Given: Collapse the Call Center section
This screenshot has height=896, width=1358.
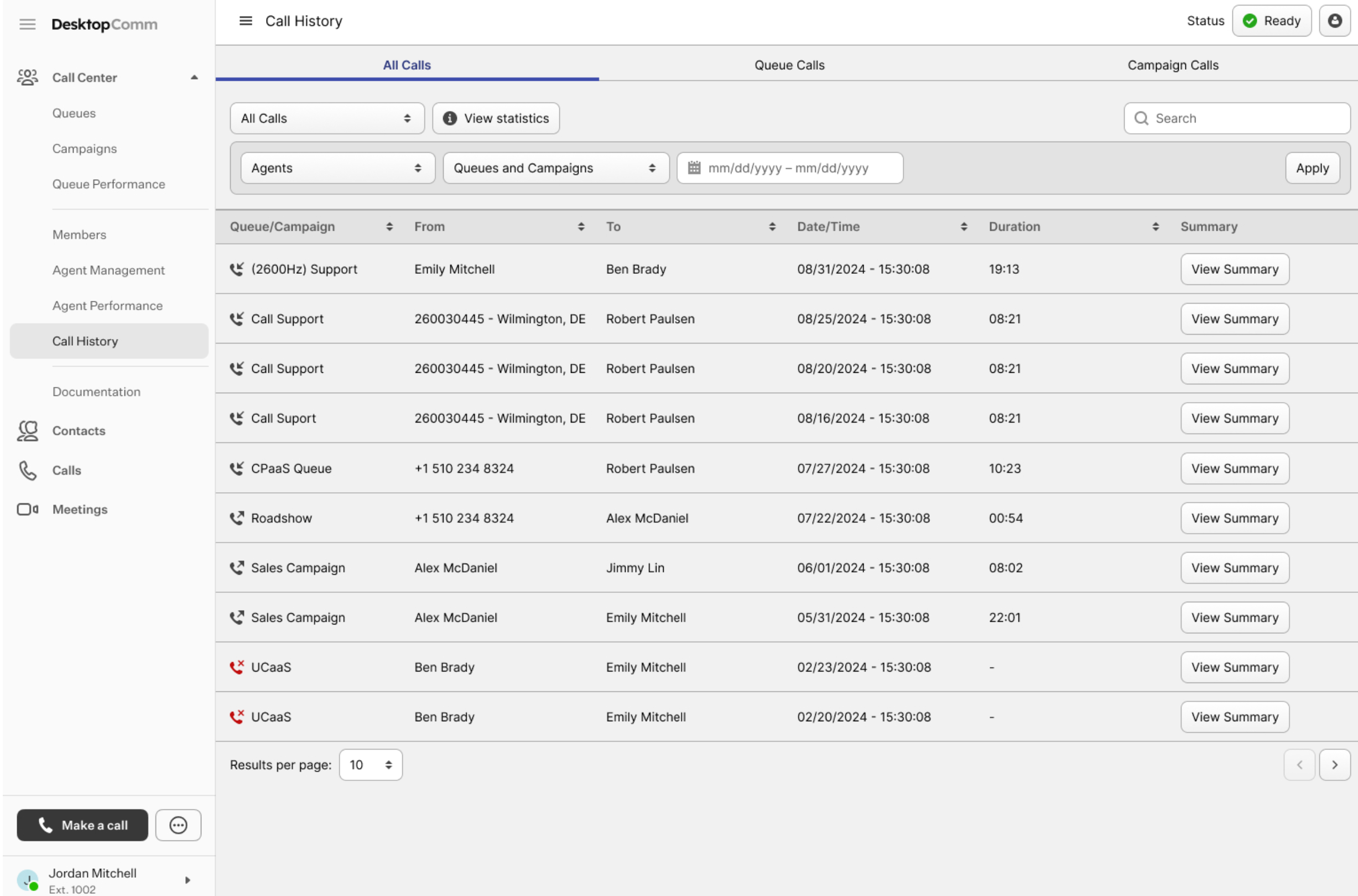Looking at the screenshot, I should [x=194, y=78].
